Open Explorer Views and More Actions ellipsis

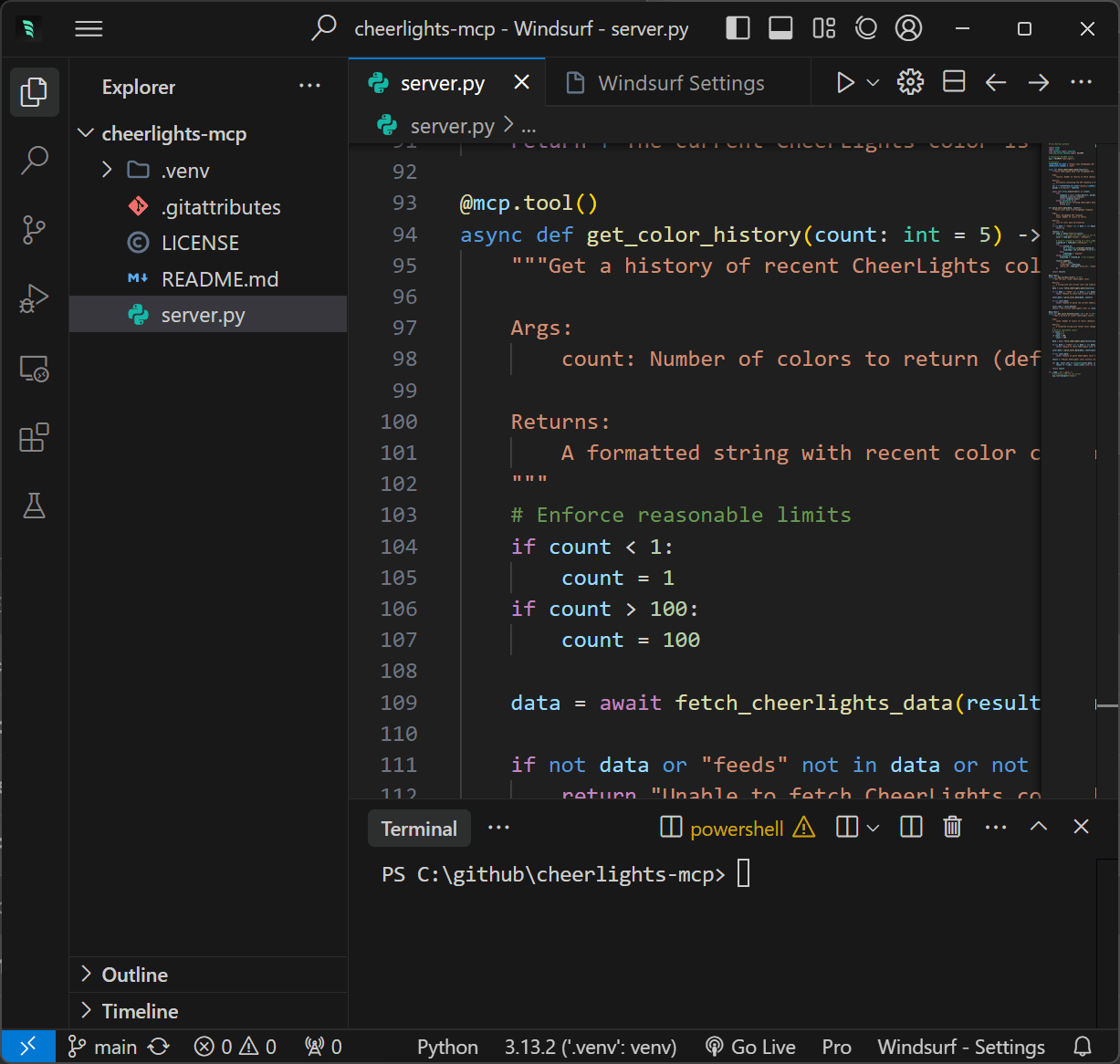pyautogui.click(x=309, y=87)
